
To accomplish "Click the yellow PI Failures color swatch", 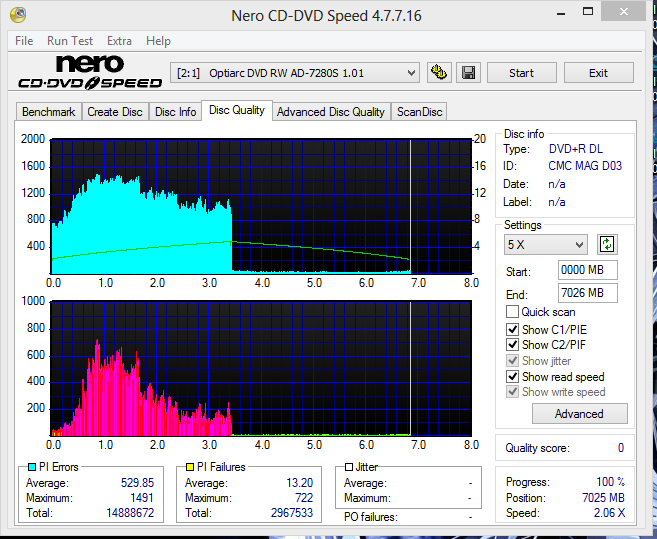I will pos(189,467).
